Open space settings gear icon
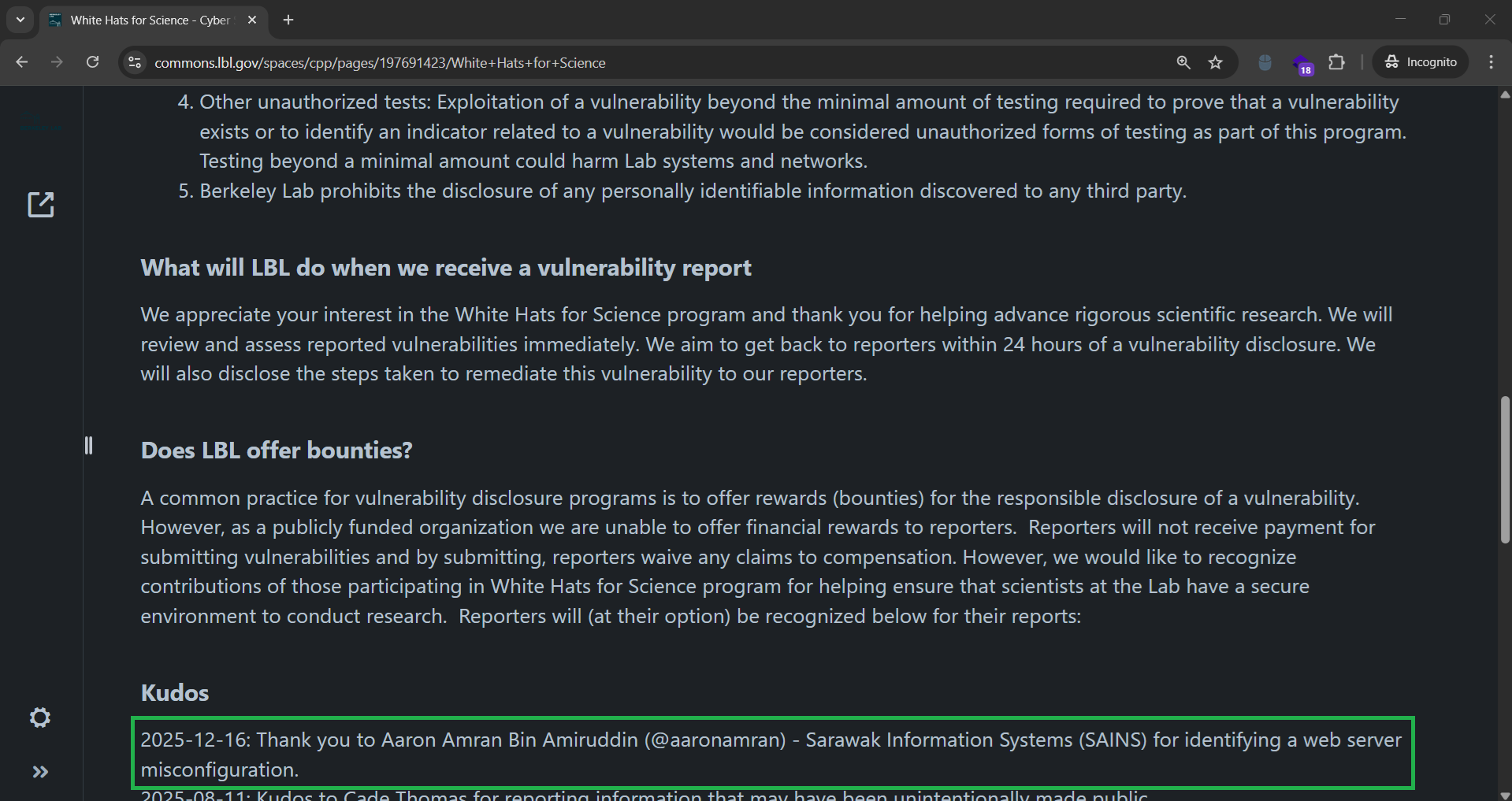This screenshot has height=801, width=1512. (x=40, y=718)
